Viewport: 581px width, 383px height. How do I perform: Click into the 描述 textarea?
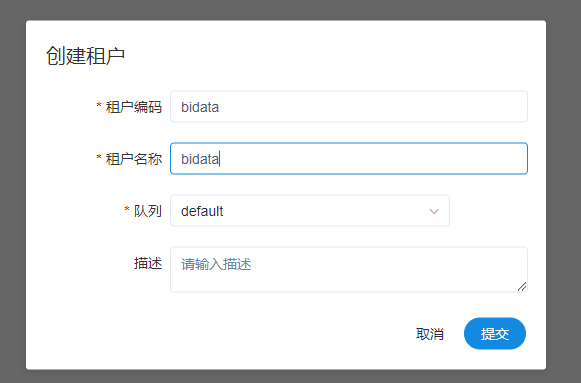pyautogui.click(x=349, y=269)
